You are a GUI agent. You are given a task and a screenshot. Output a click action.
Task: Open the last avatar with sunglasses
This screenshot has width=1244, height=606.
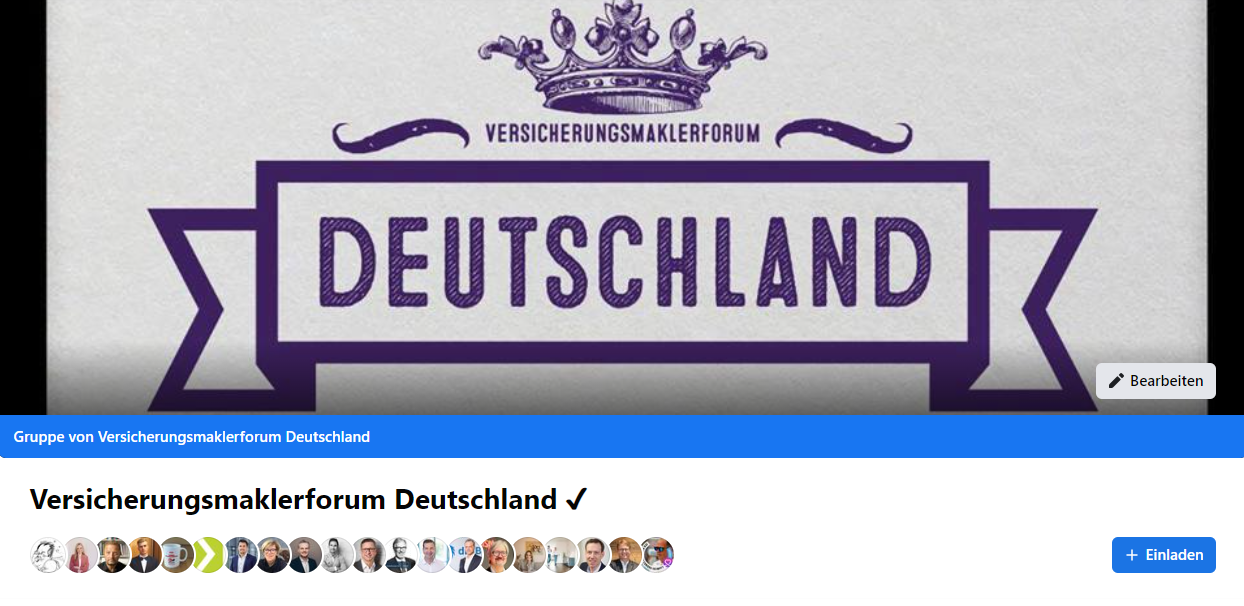pyautogui.click(x=656, y=555)
